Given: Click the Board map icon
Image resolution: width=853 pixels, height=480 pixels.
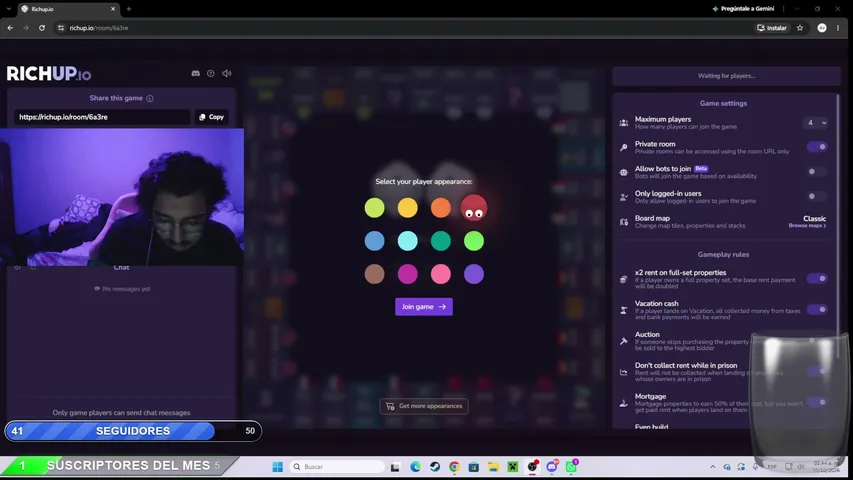Looking at the screenshot, I should click(x=623, y=222).
